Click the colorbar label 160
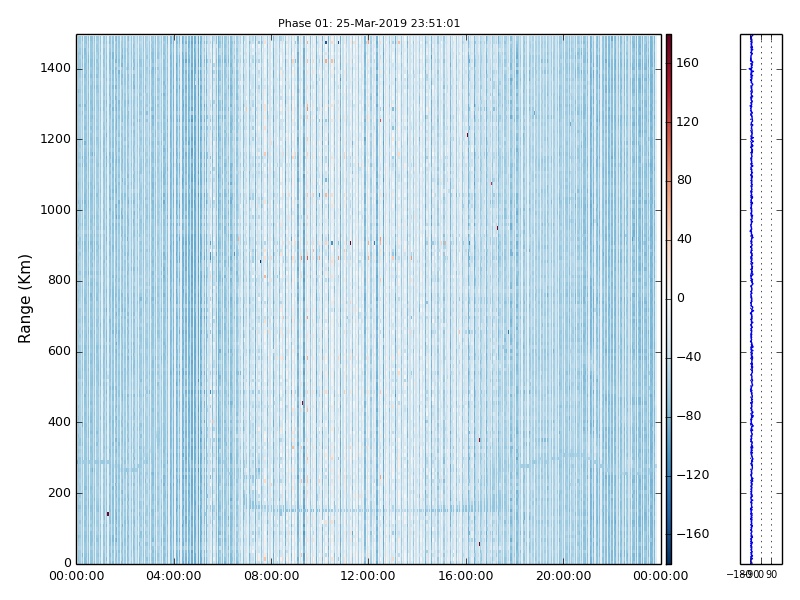Screen dimensions: 800x600 [687, 63]
